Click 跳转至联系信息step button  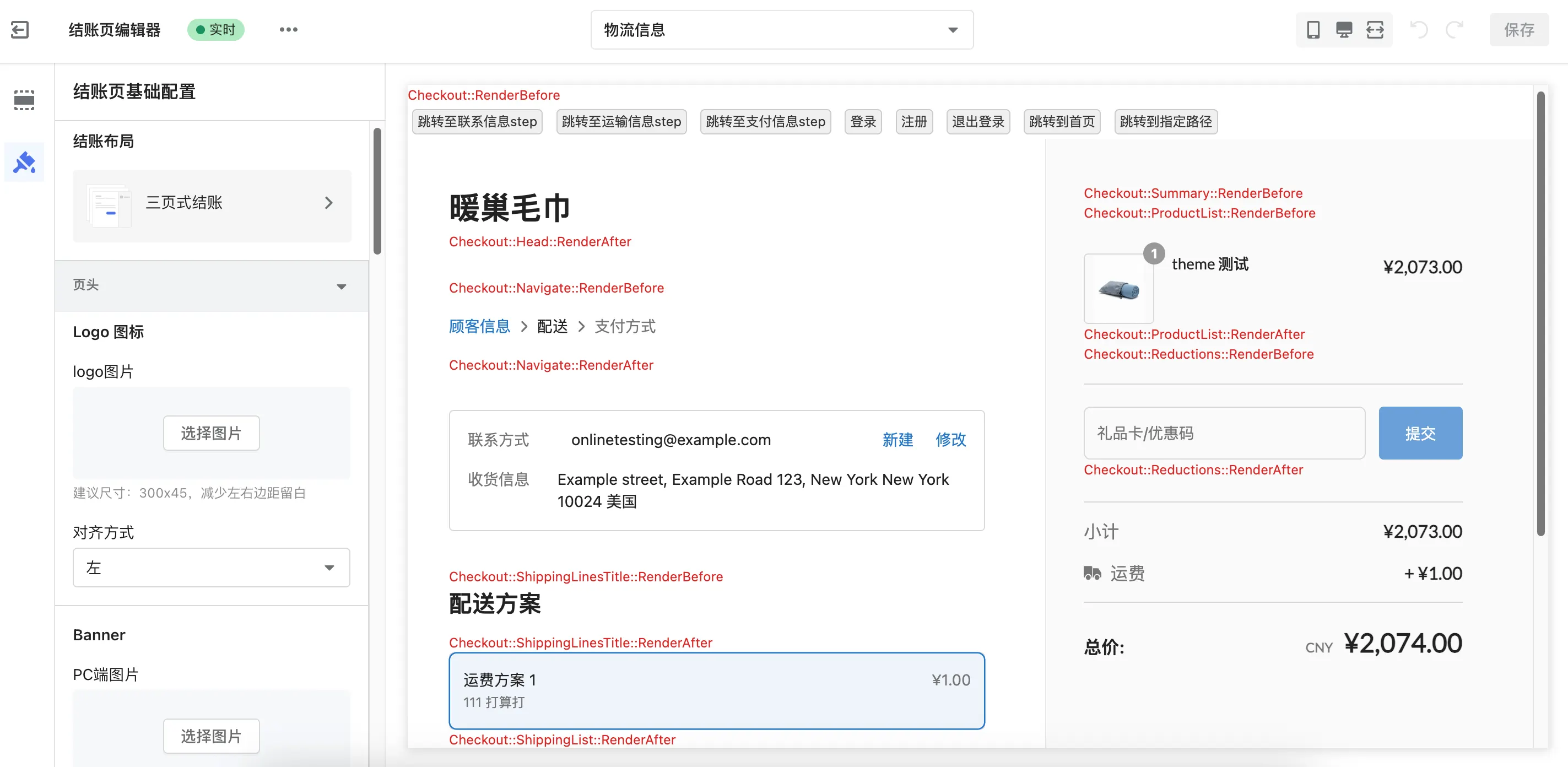coord(477,122)
